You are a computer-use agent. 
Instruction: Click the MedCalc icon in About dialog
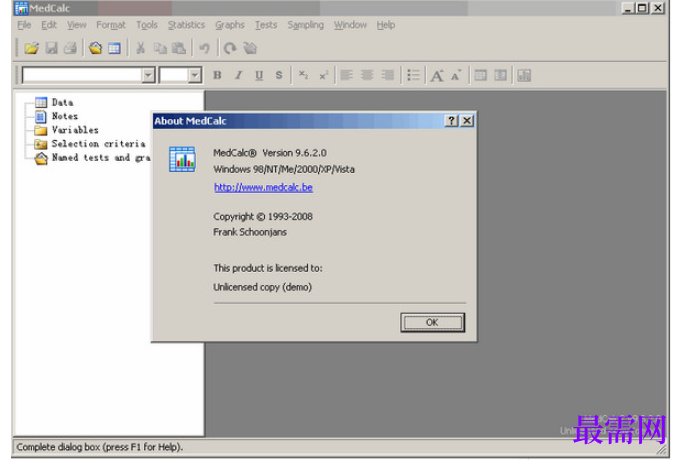click(x=182, y=159)
